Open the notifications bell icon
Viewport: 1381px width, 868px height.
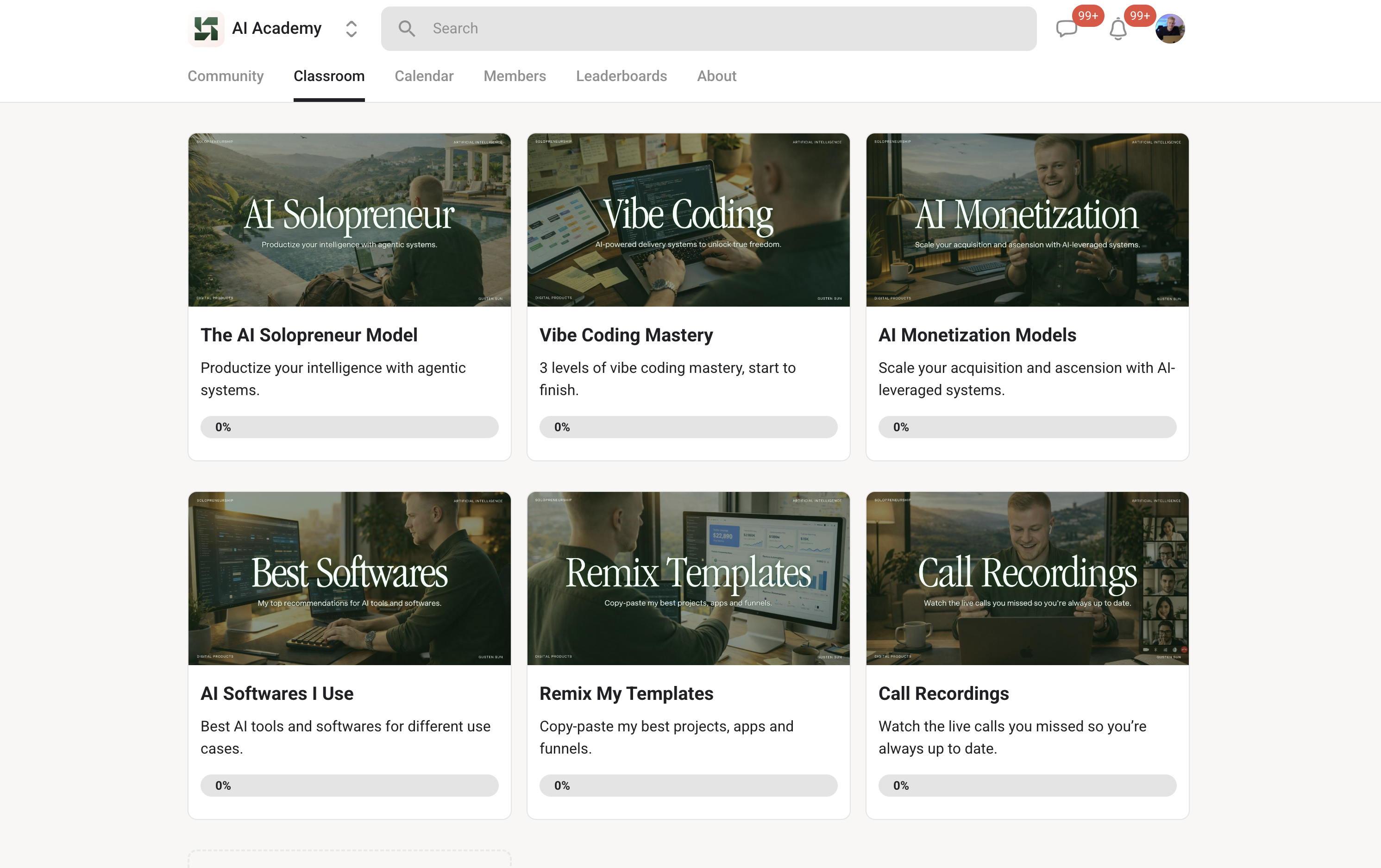(x=1118, y=29)
